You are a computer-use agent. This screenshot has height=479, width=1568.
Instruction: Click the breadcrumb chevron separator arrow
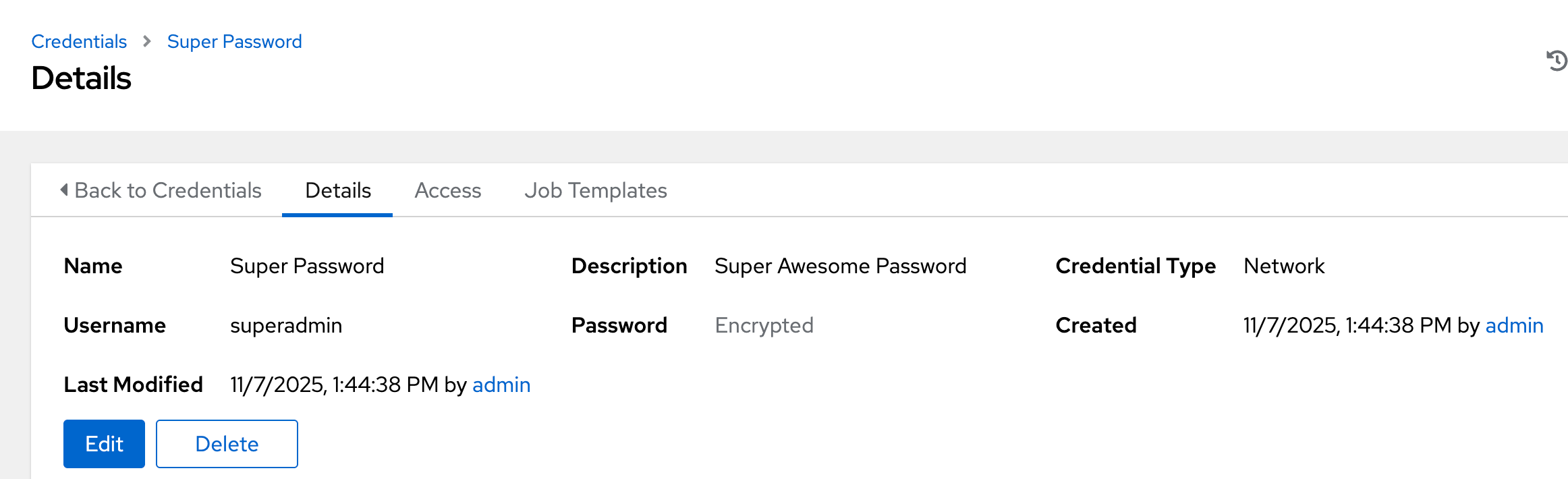[147, 42]
